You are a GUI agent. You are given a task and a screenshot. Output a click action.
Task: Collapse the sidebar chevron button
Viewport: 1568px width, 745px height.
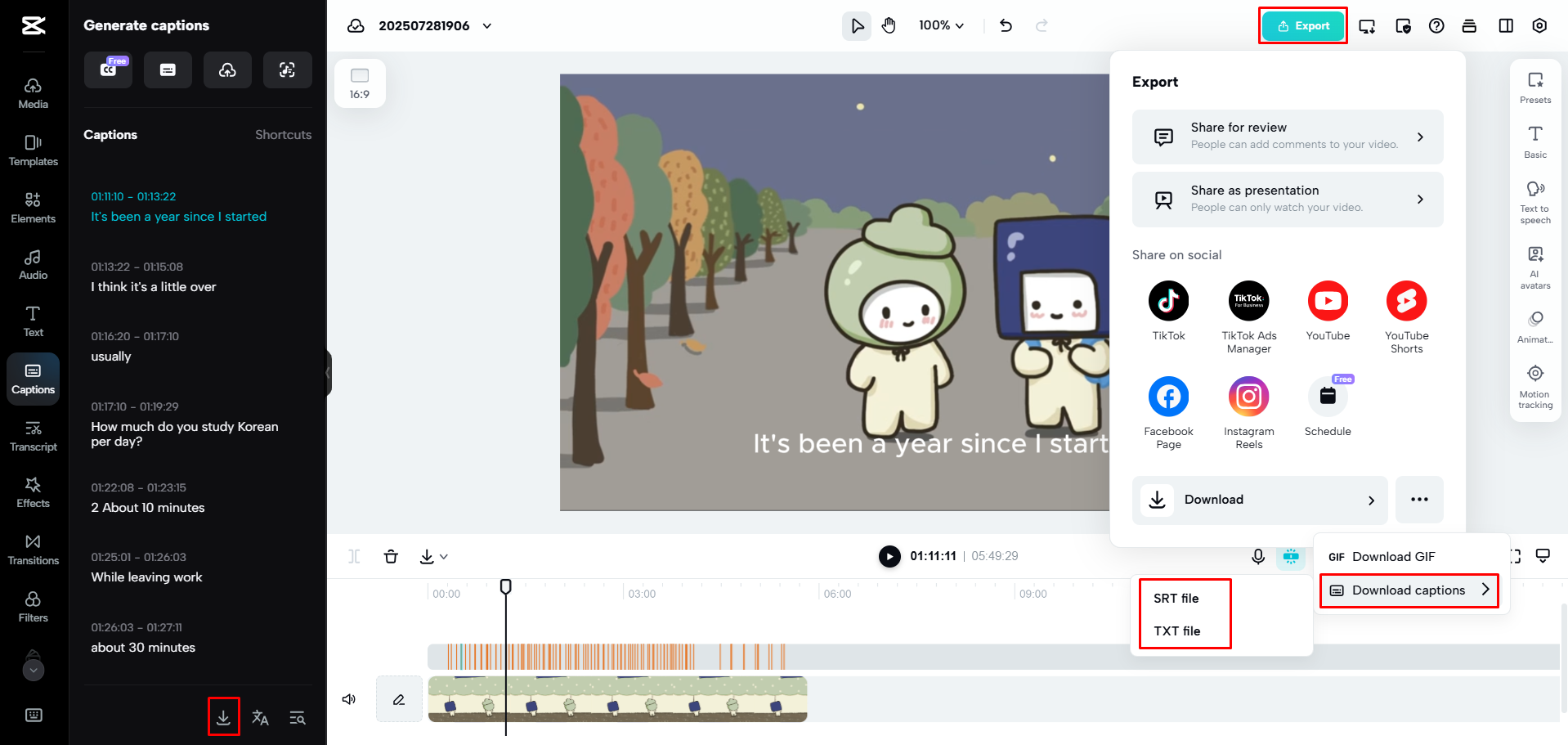coord(329,373)
